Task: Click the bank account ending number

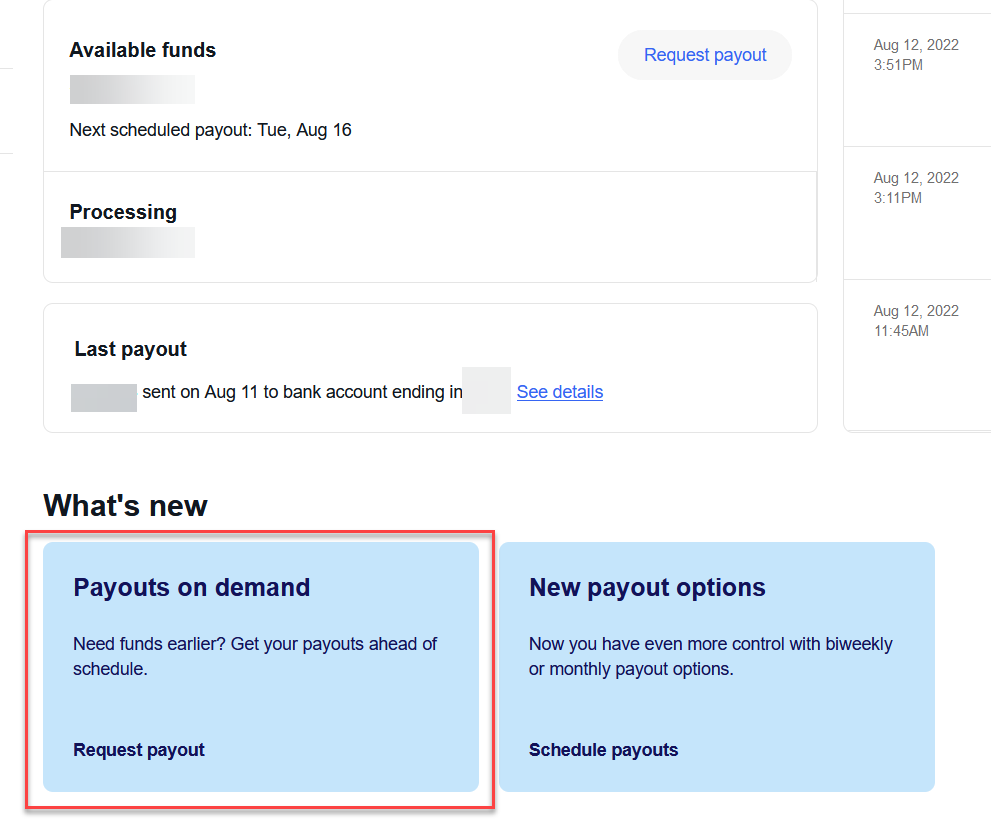Action: coord(486,390)
